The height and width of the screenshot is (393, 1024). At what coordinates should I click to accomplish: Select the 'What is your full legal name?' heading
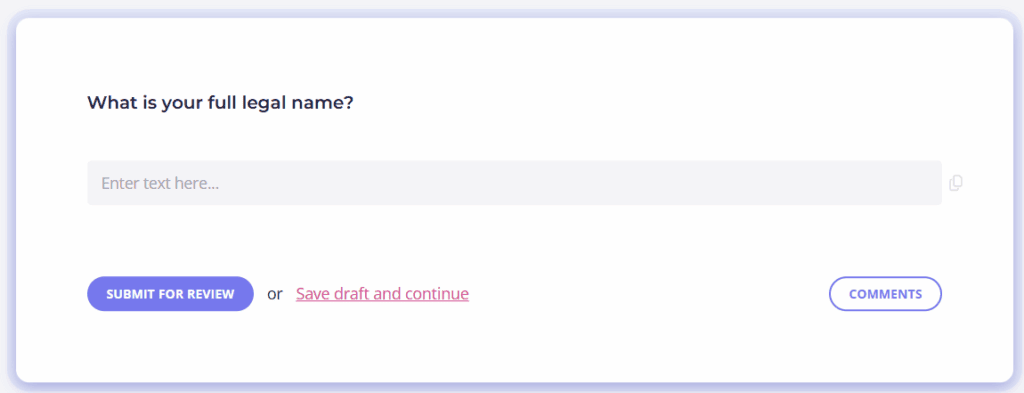(x=220, y=103)
